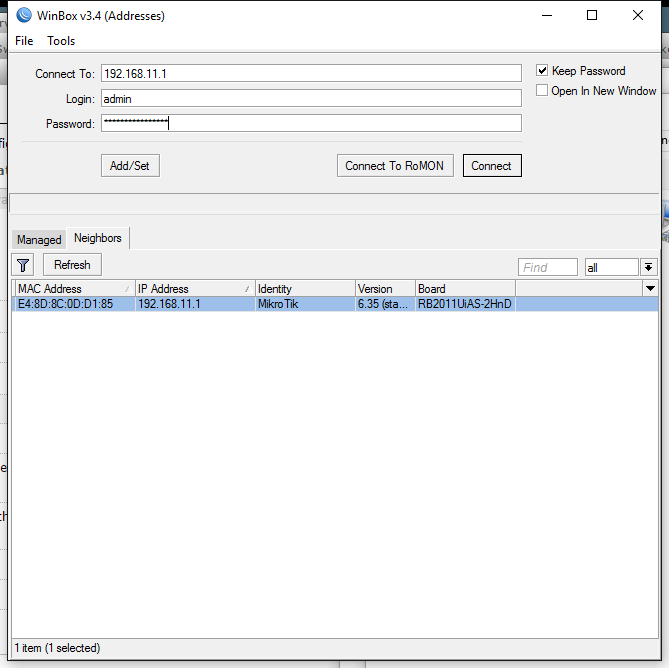Viewport: 669px width, 668px height.
Task: Click the Find search box
Action: [548, 267]
